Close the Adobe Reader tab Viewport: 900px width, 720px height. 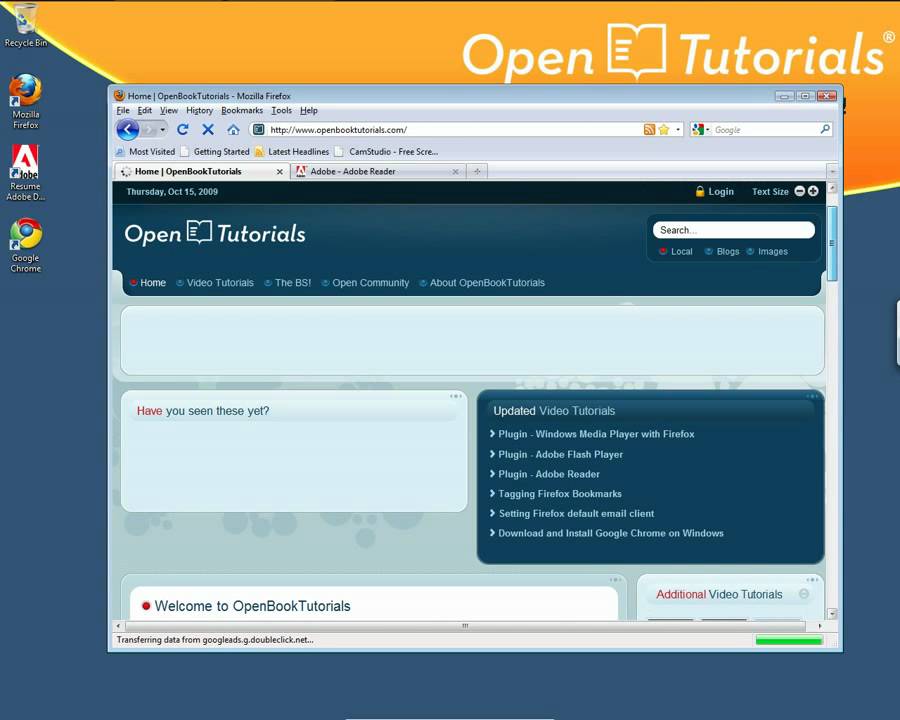(455, 172)
